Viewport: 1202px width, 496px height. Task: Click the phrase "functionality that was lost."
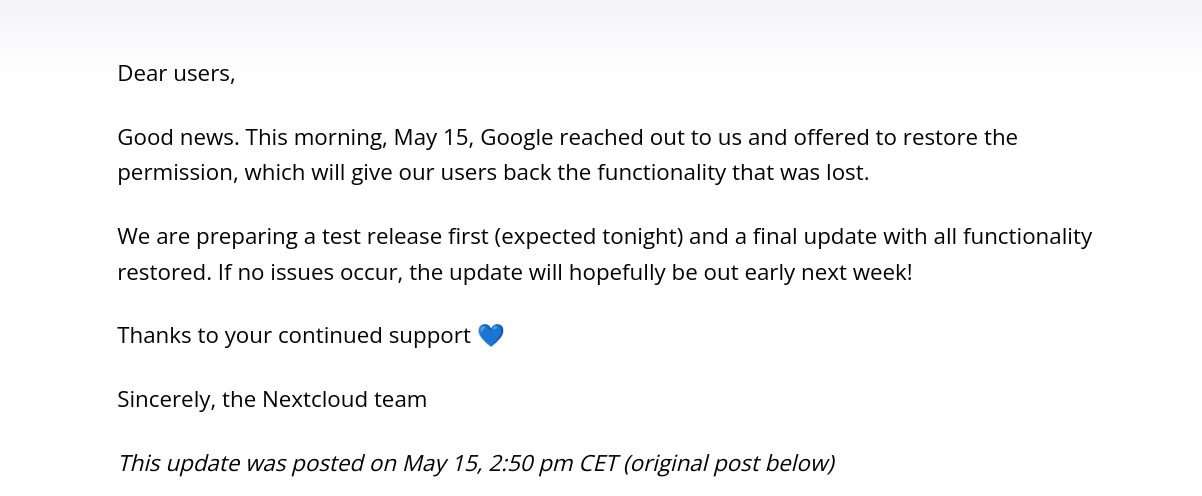pos(733,172)
